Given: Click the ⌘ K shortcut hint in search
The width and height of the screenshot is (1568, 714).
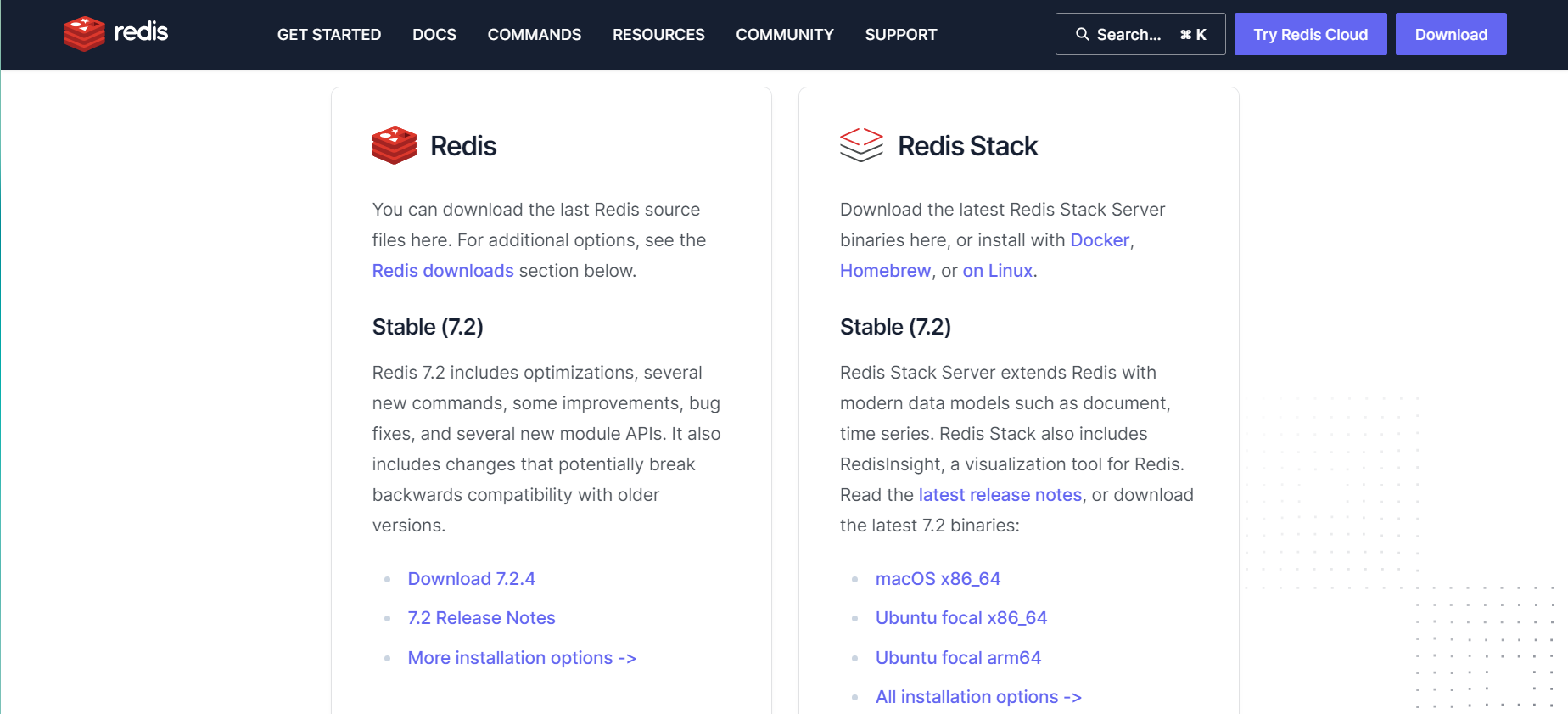Looking at the screenshot, I should [1193, 35].
